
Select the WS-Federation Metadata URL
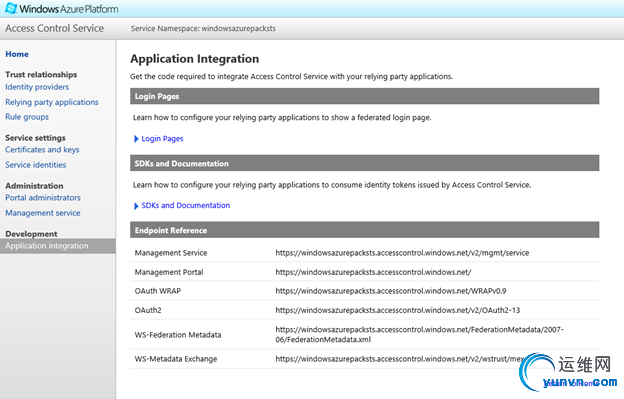click(419, 335)
